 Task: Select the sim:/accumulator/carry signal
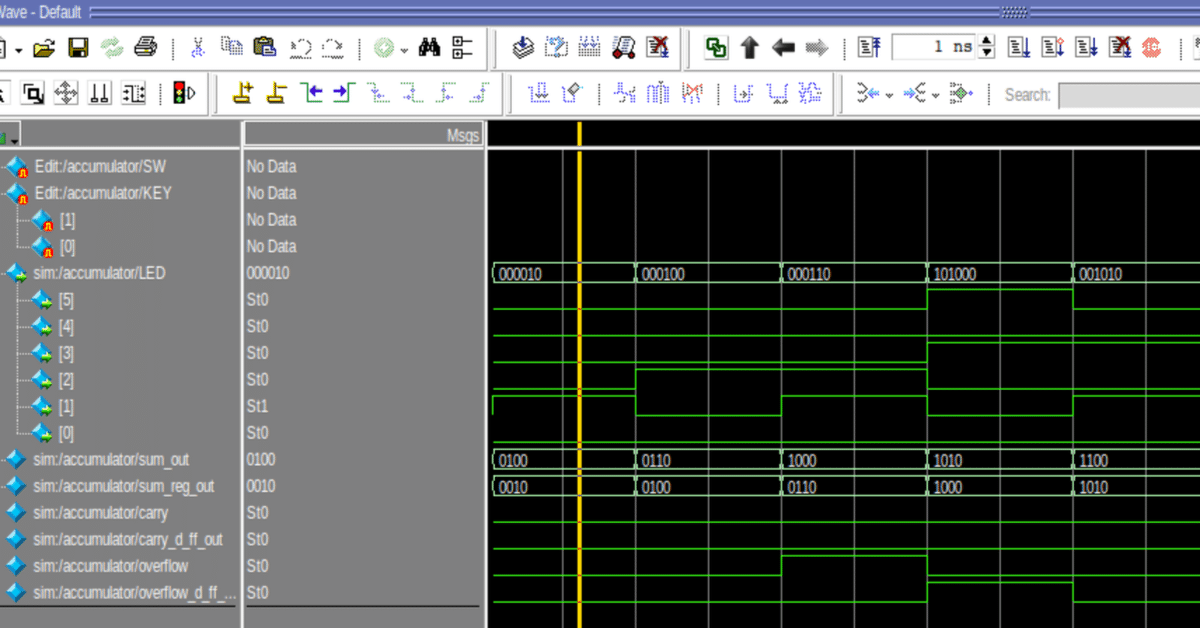pos(100,512)
